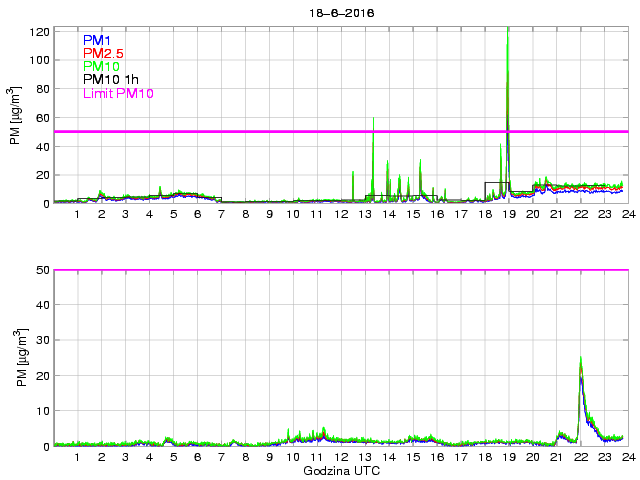Screen dimensions: 640x480
Task: Click the Godzina UTC axis label
Action: (342, 471)
